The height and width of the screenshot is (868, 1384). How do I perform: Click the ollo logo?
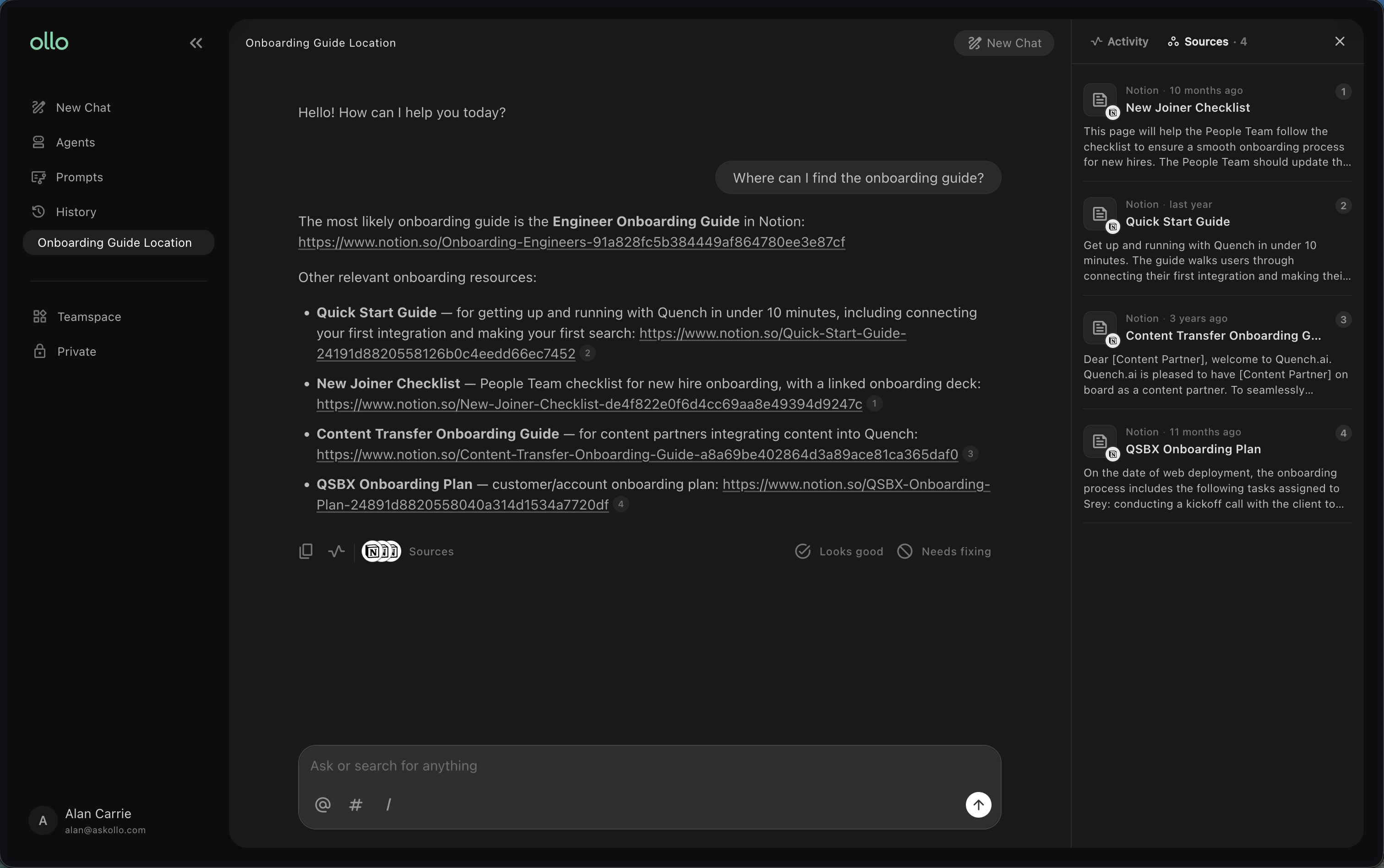[x=49, y=41]
